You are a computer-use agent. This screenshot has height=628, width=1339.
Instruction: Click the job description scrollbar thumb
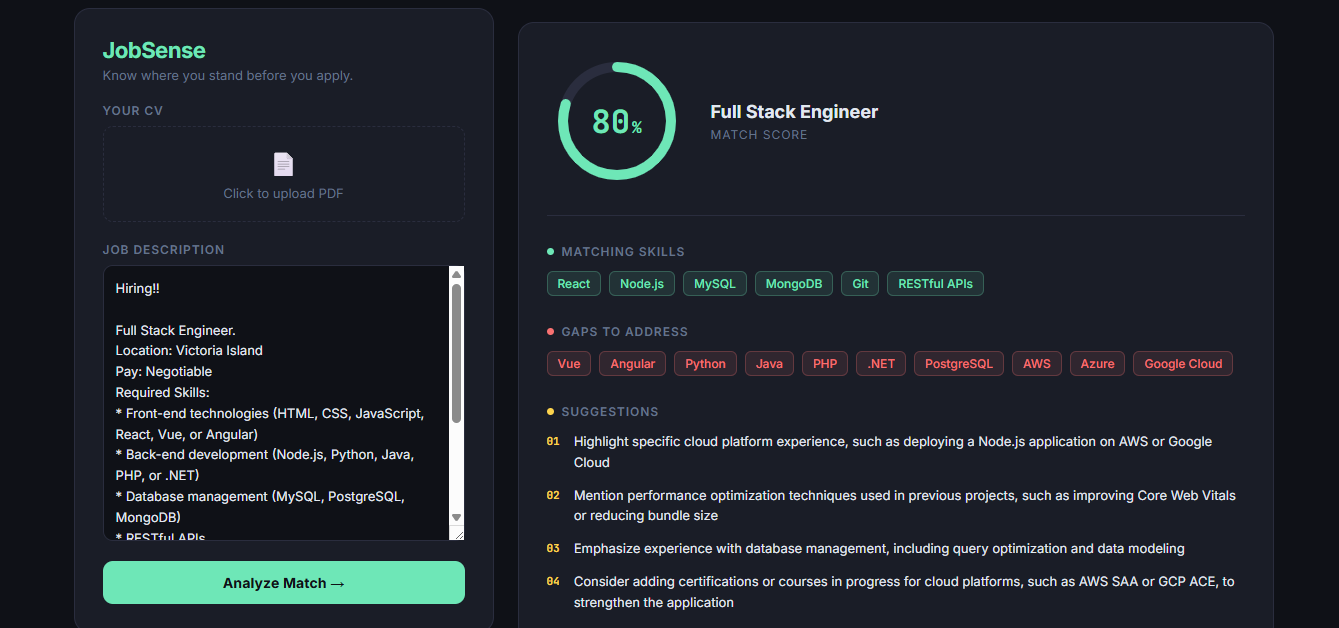tap(456, 353)
